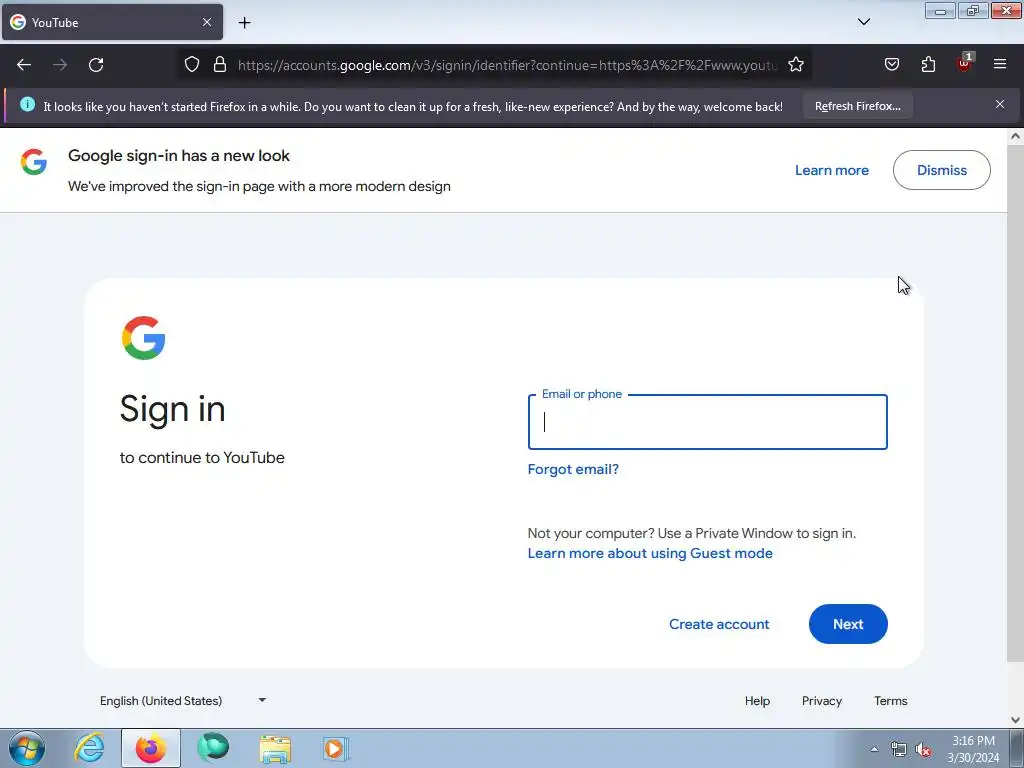Image resolution: width=1024 pixels, height=768 pixels.
Task: Click the info icon in notification bar
Action: pos(27,104)
